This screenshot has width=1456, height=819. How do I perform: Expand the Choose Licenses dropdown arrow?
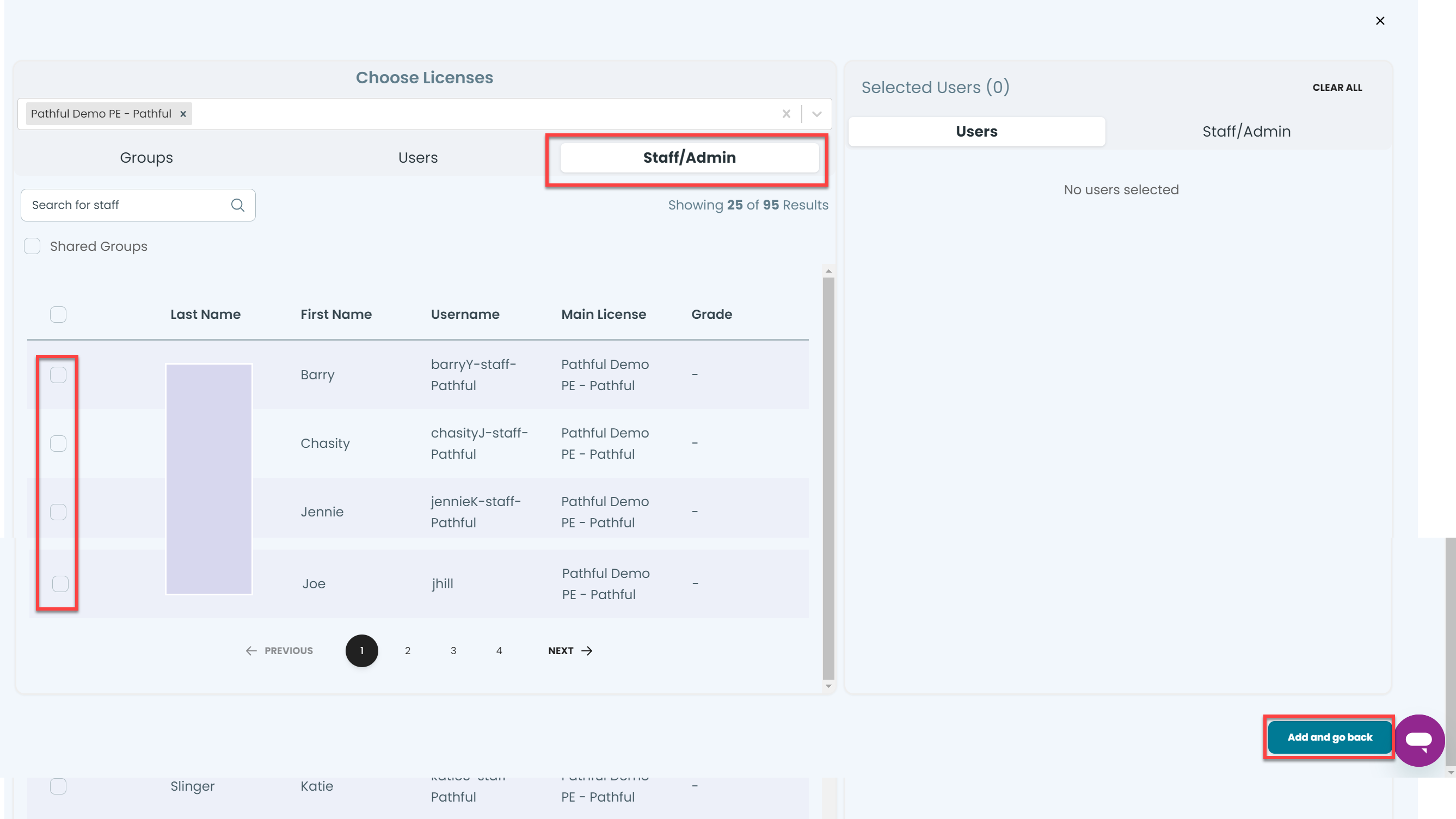click(817, 114)
